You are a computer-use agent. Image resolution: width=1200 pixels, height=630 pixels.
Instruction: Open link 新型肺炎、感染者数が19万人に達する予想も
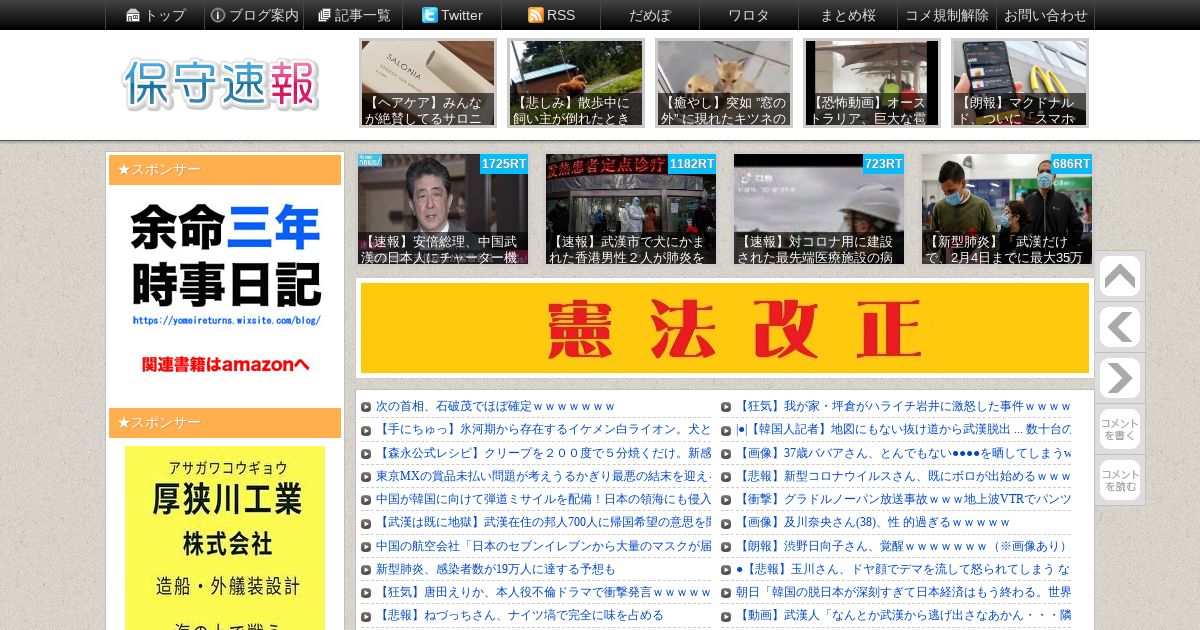496,569
